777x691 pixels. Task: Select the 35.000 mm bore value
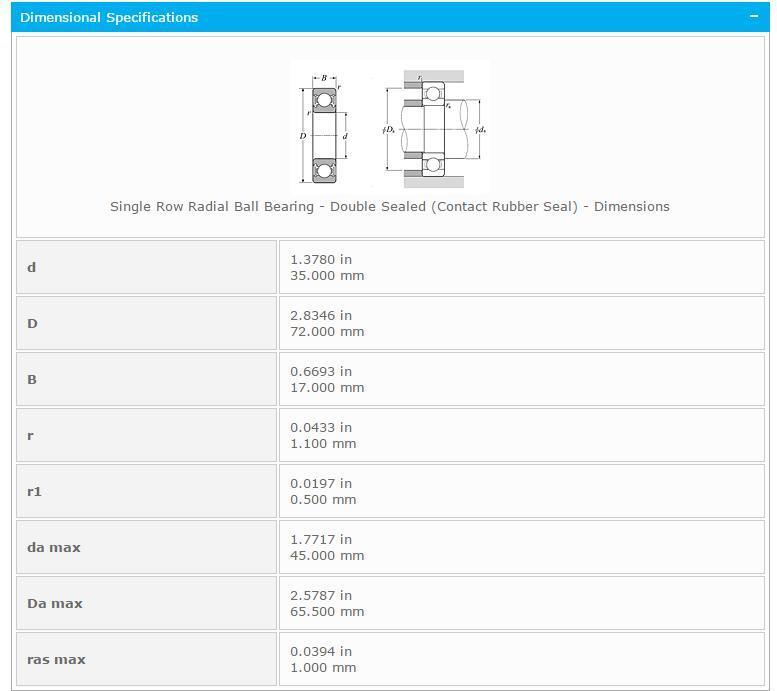327,275
